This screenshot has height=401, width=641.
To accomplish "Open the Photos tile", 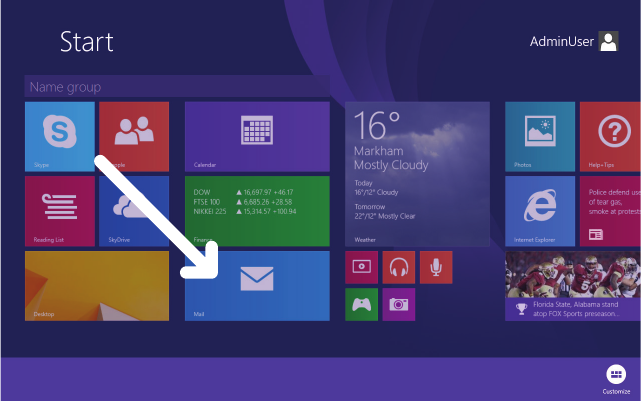I will 540,137.
